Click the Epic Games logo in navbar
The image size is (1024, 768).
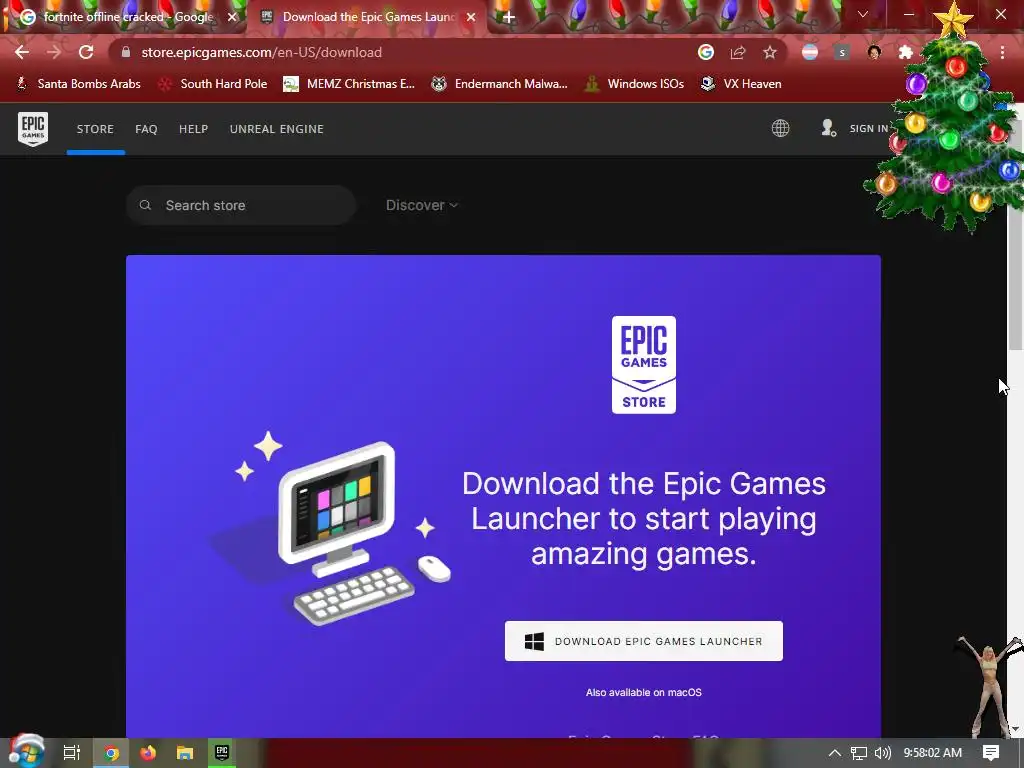[33, 129]
